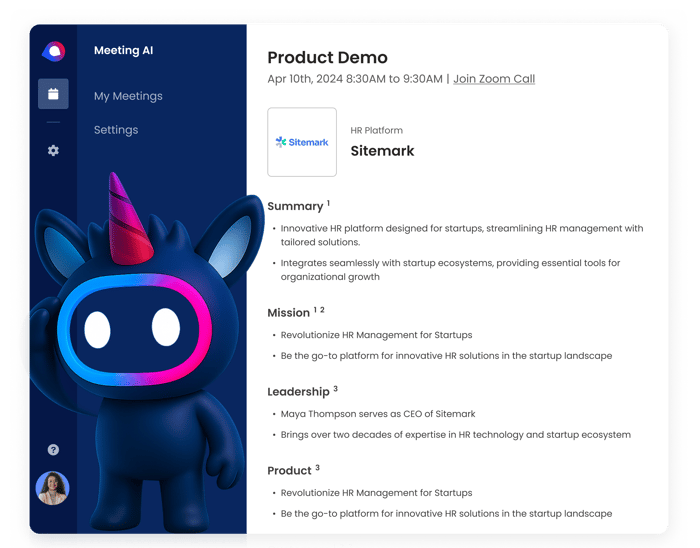Click the HR Platform category label
The image size is (700, 548).
(377, 131)
